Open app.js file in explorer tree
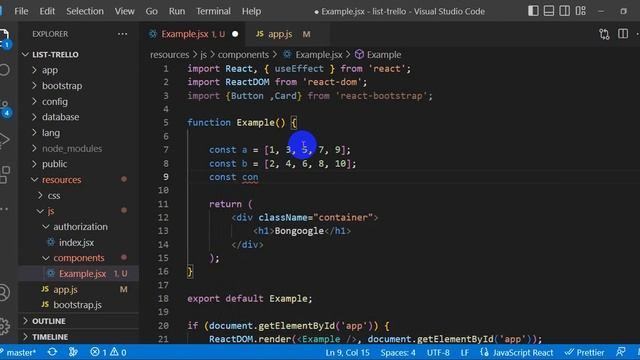640x360 pixels. tap(65, 289)
